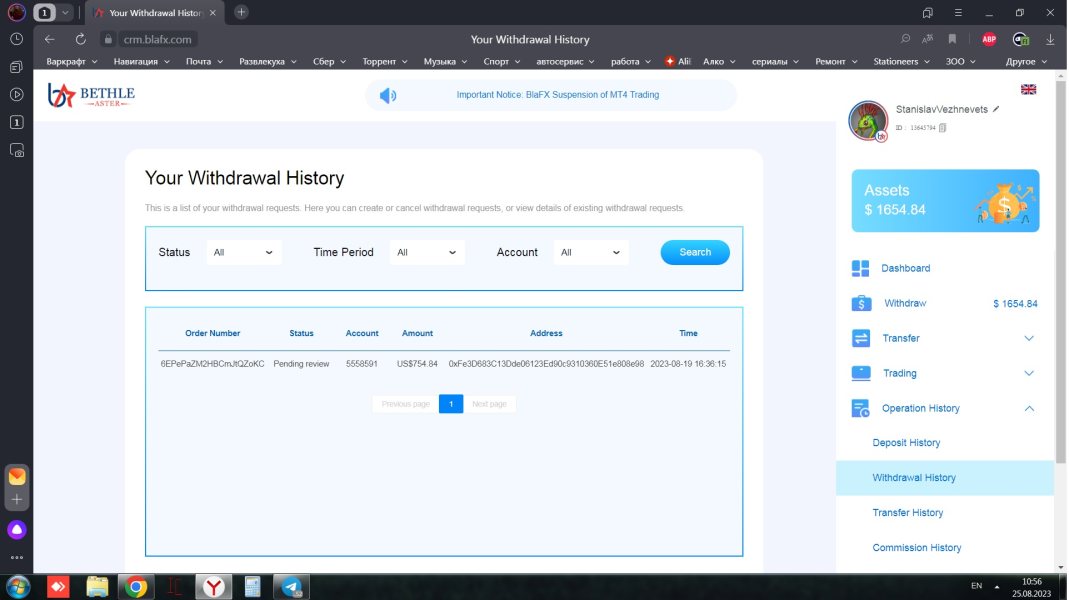Open the Windows Start menu
Viewport: 1069px width, 600px height.
click(18, 587)
